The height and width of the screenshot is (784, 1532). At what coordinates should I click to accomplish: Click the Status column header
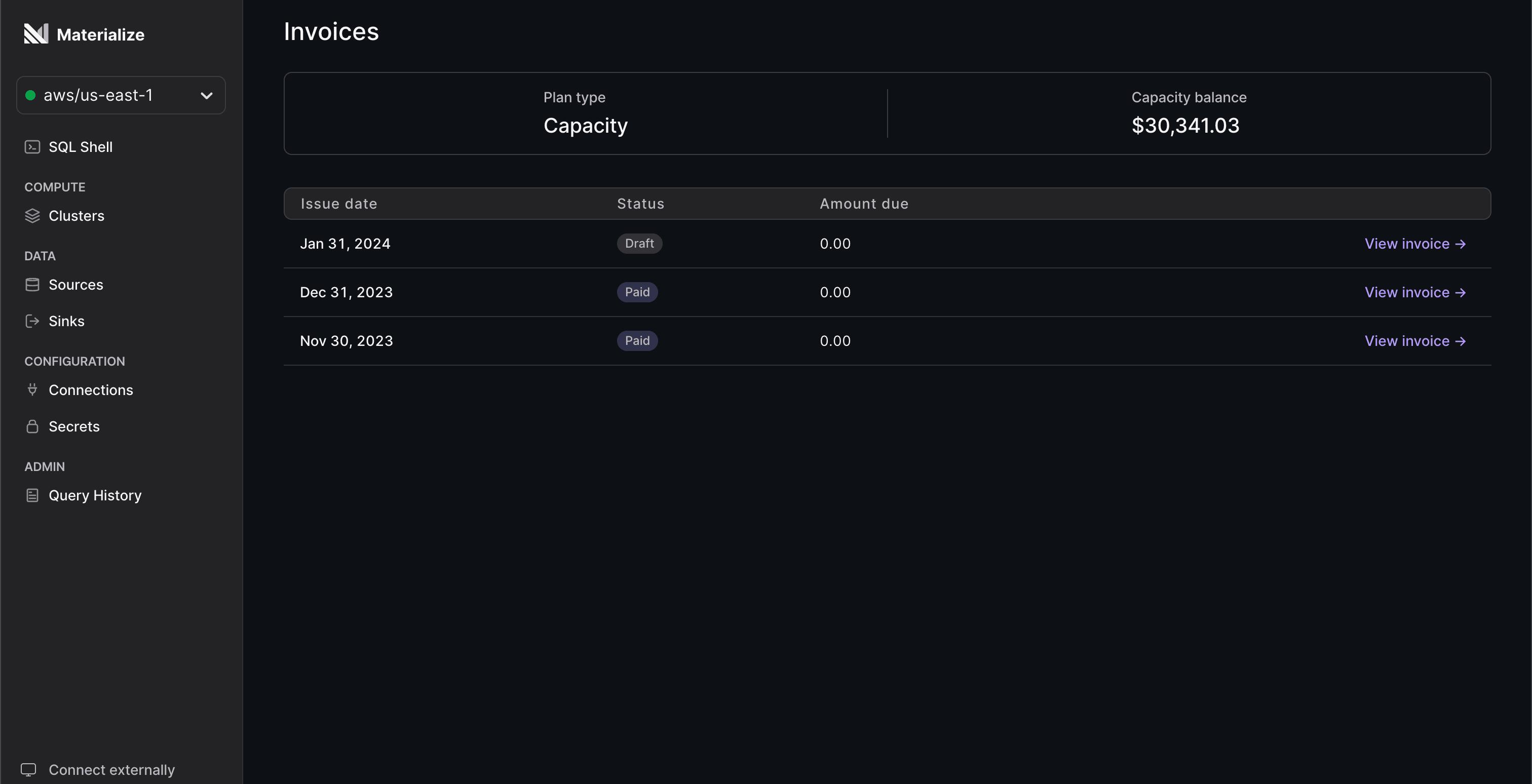[640, 203]
